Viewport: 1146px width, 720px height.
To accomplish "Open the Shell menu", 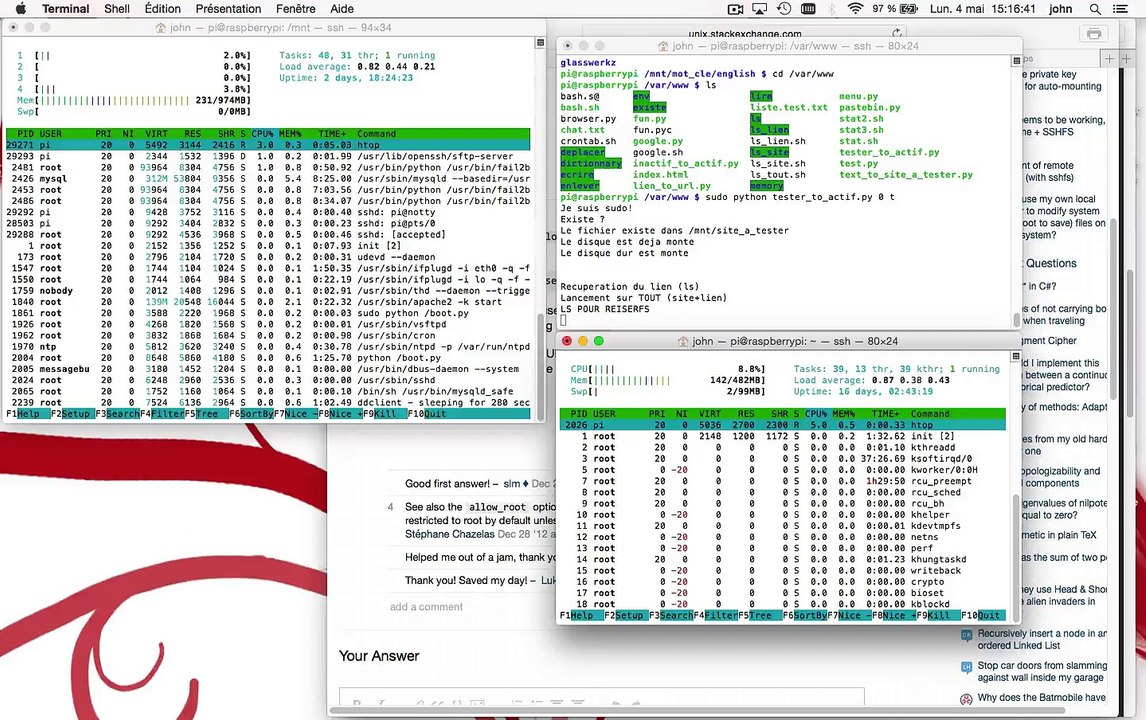I will click(x=117, y=9).
